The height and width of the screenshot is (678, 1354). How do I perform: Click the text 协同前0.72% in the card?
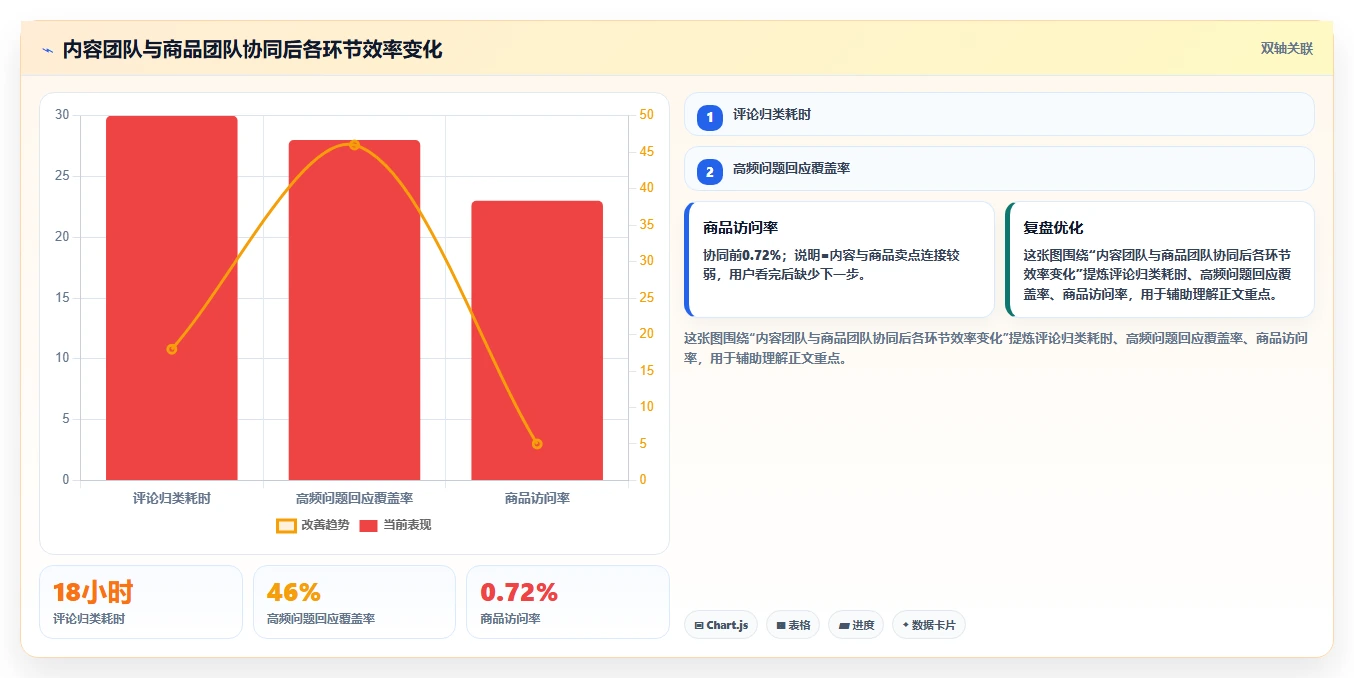(743, 255)
